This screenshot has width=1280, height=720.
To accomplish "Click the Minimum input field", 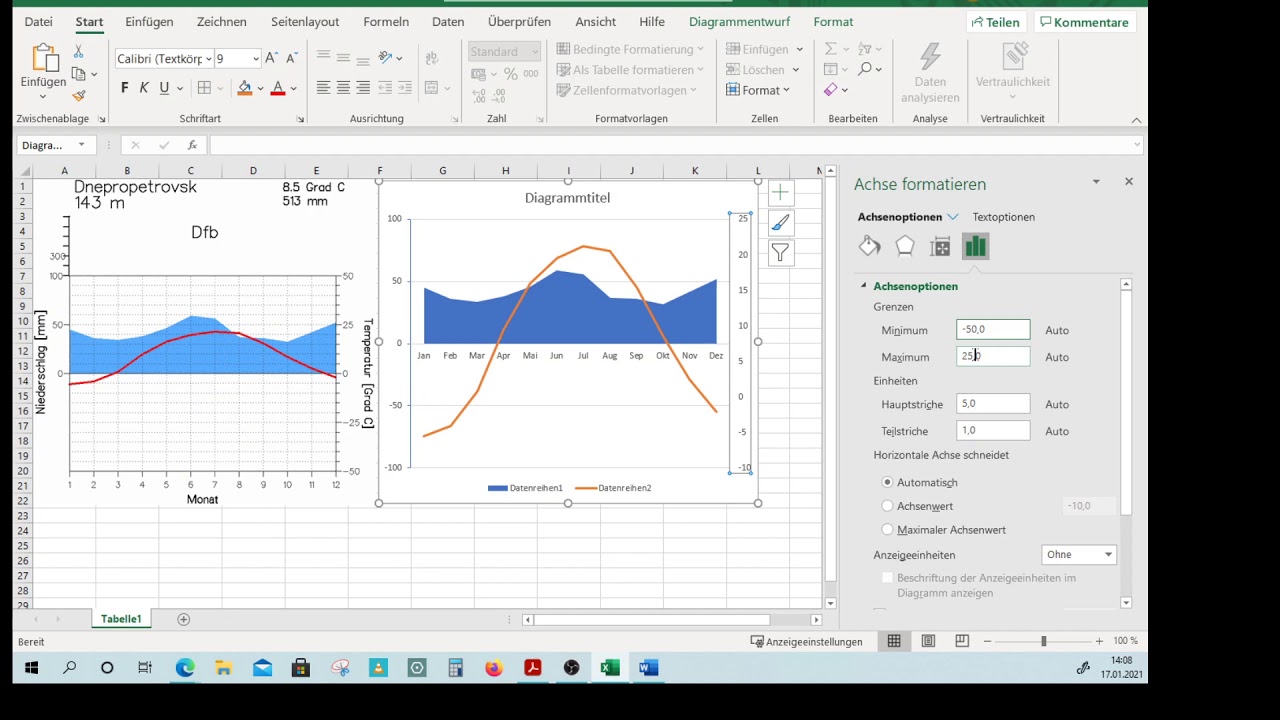I will pos(993,329).
